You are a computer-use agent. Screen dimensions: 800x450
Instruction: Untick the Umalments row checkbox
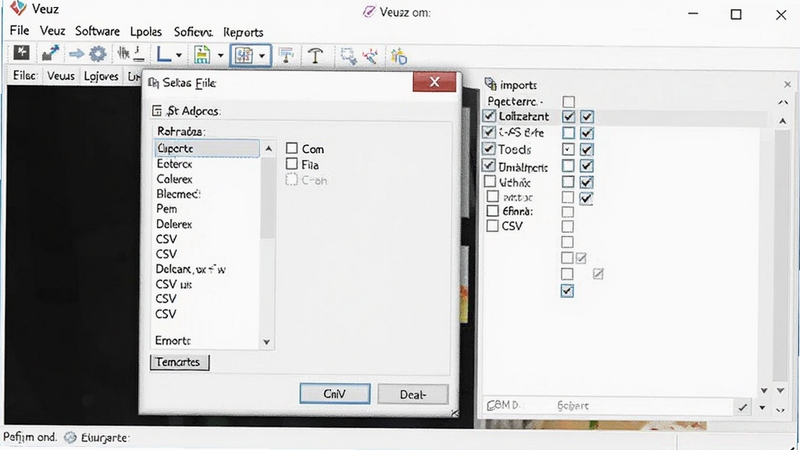click(489, 165)
